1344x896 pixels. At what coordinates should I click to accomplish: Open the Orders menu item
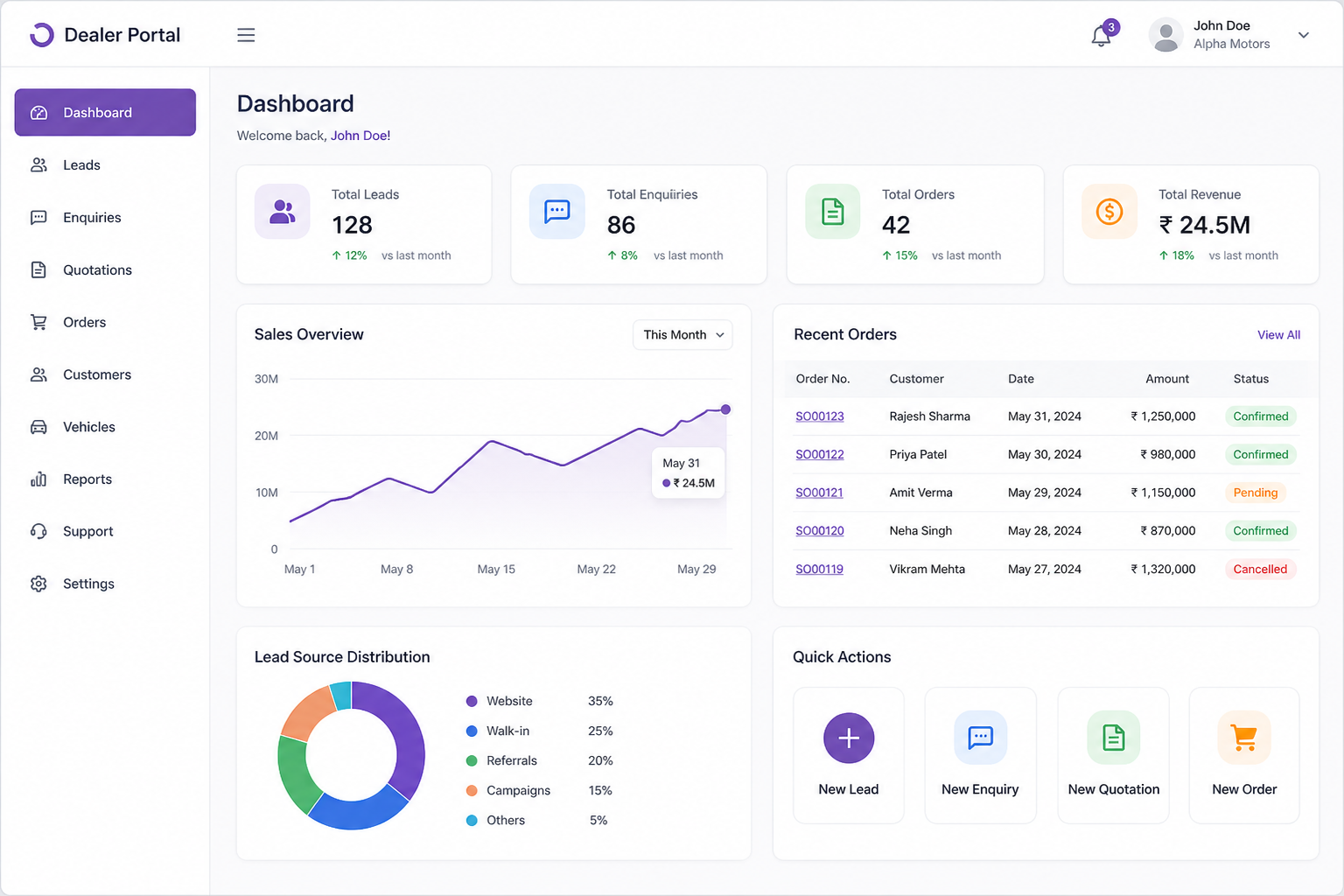pos(105,322)
